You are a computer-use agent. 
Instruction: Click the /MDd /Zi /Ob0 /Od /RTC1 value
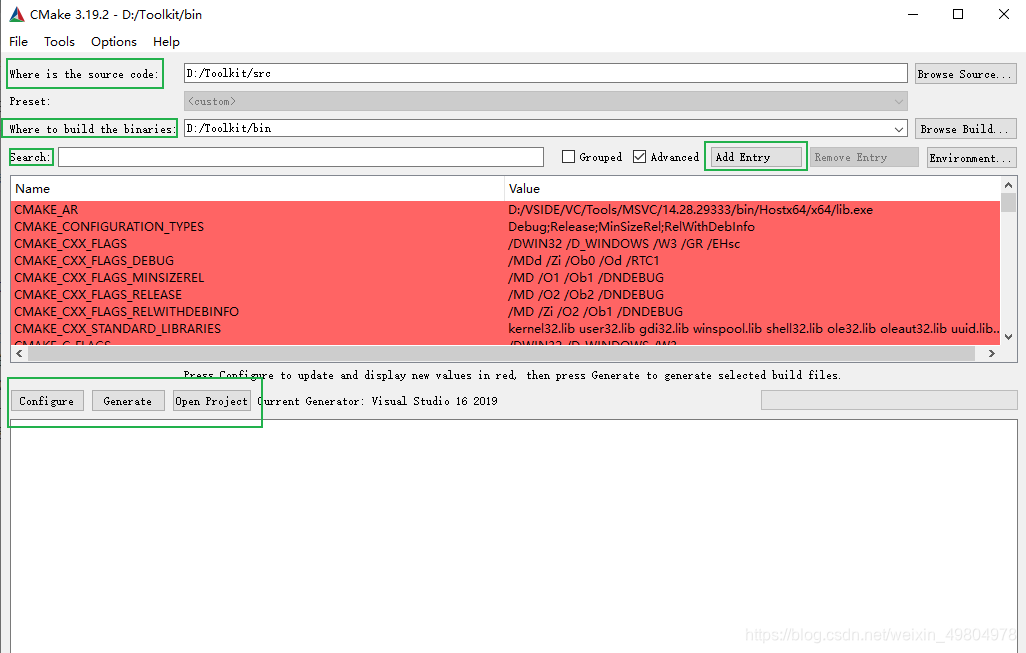584,261
